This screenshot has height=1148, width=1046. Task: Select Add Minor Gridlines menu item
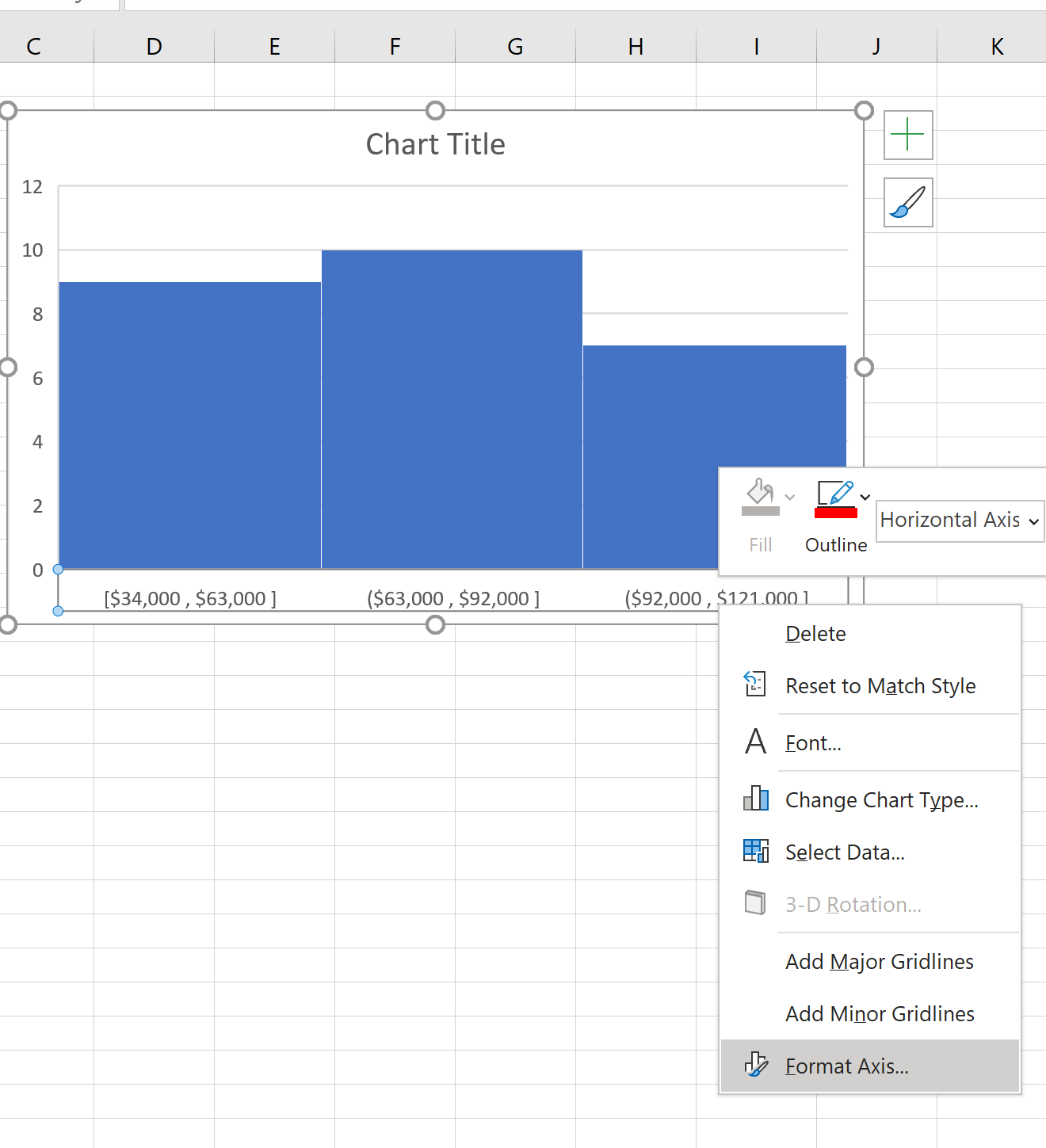(x=879, y=1014)
